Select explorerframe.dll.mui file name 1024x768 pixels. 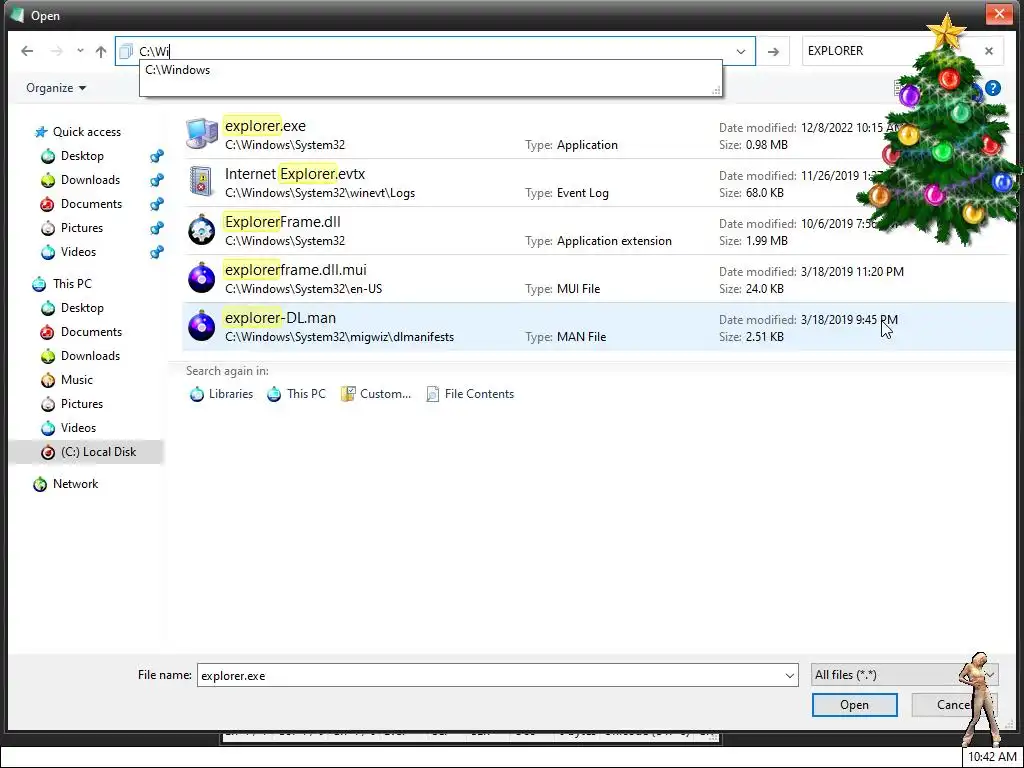(296, 270)
